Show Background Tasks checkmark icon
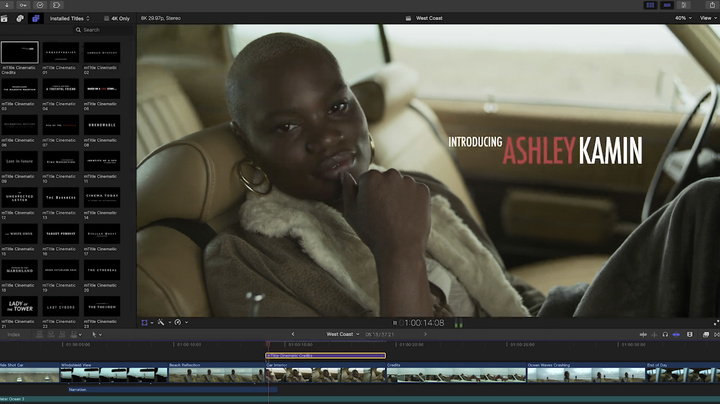Screen dimensions: 720x404 40,5
